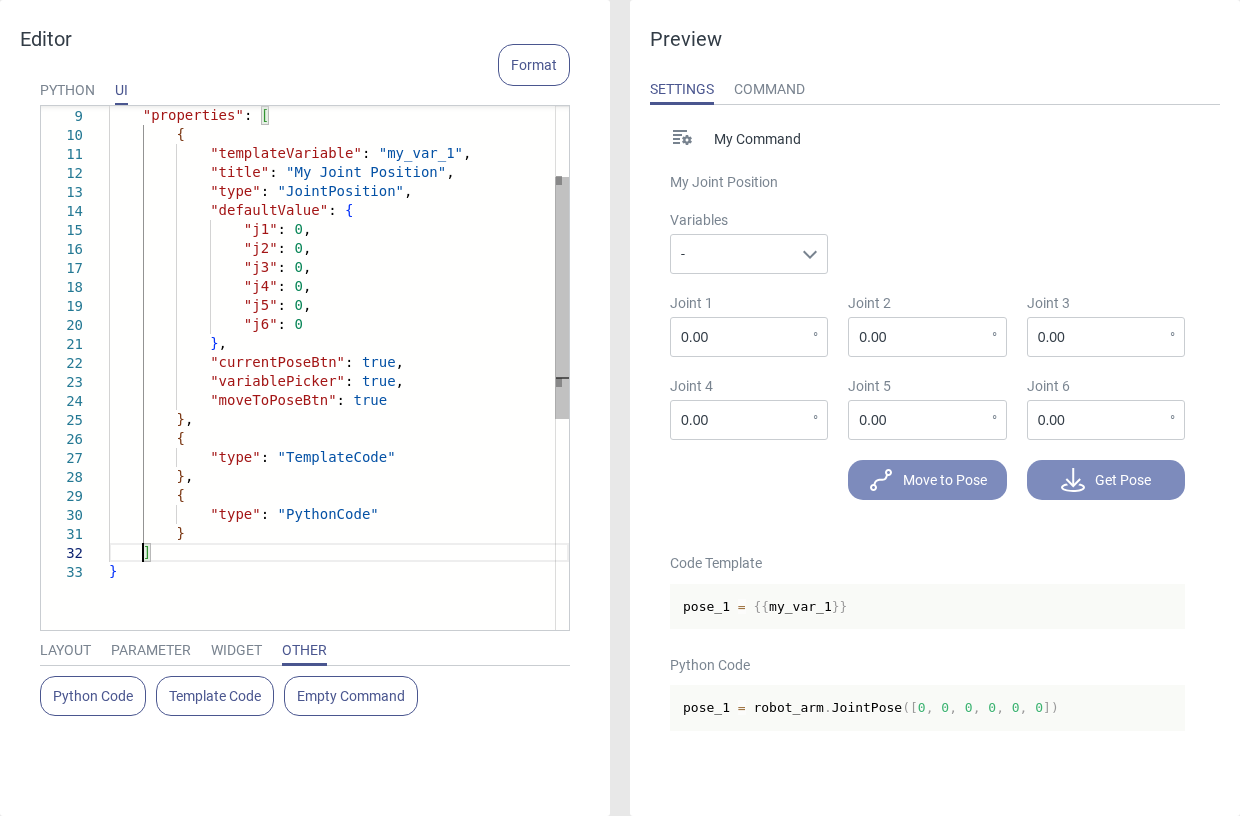Open the WIDGET snippets tab
Viewport: 1240px width, 816px height.
tap(236, 650)
